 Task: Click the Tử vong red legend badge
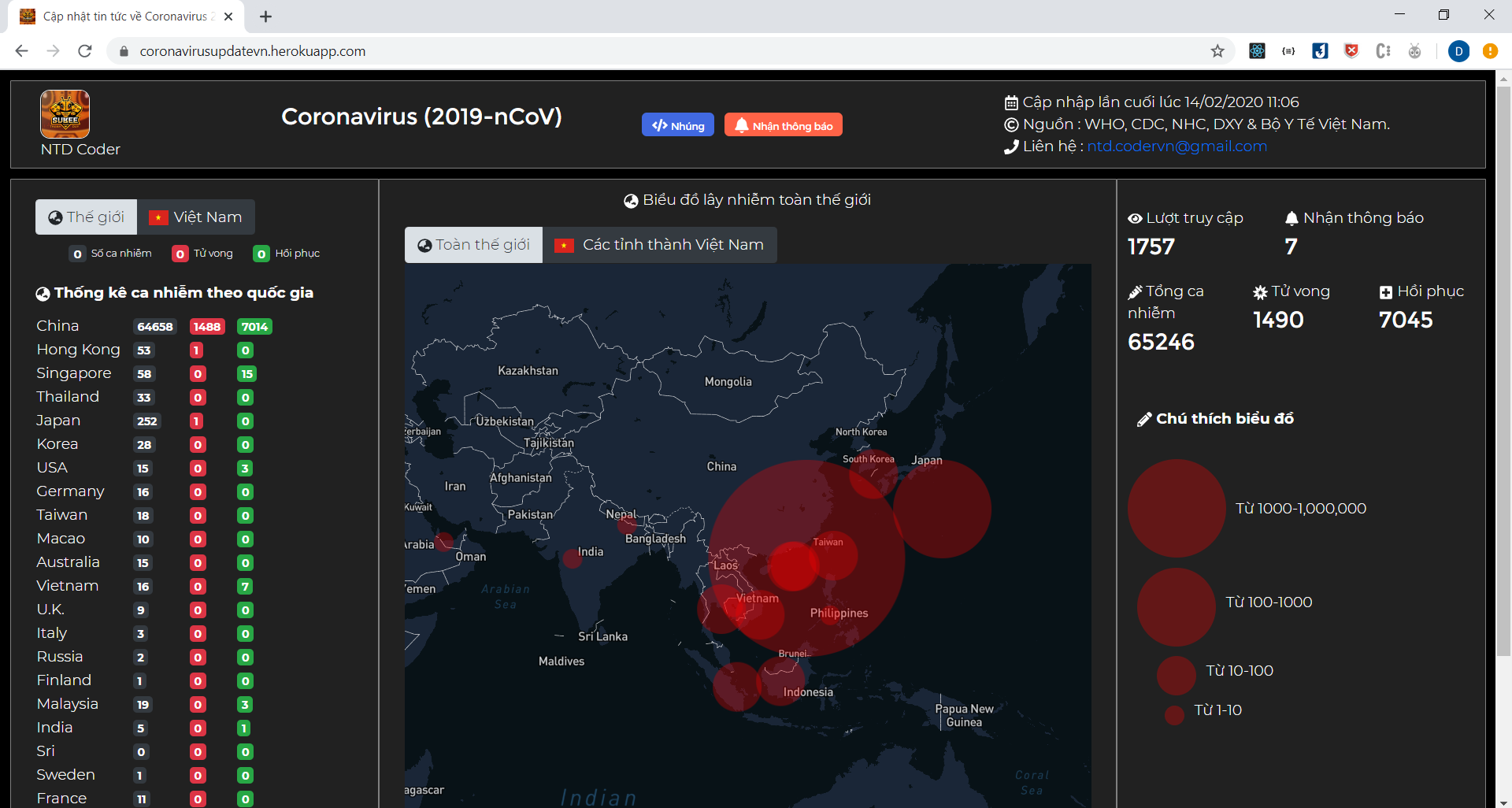pos(180,254)
